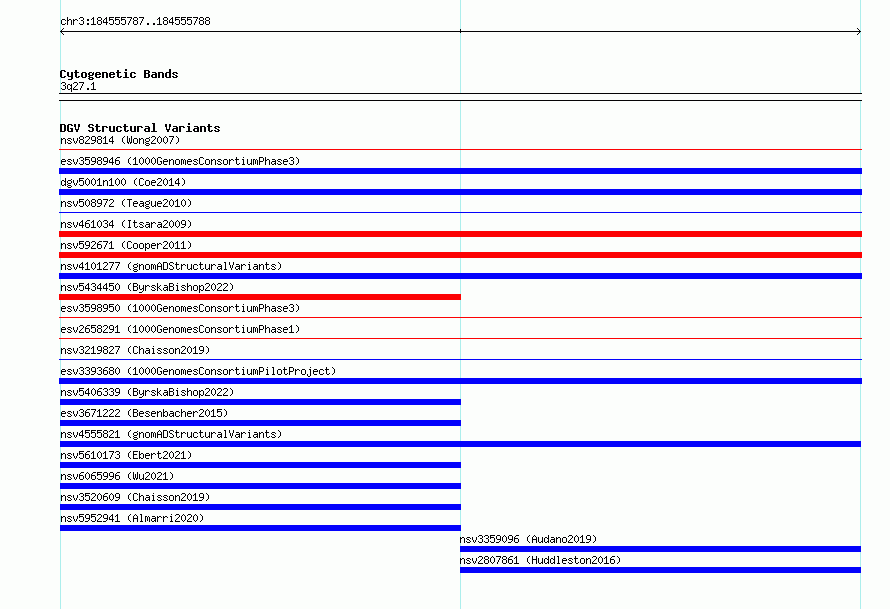The width and height of the screenshot is (890, 609).
Task: Open variant nsv5434450 (ByrskaBishop2022) label
Action: (147, 287)
